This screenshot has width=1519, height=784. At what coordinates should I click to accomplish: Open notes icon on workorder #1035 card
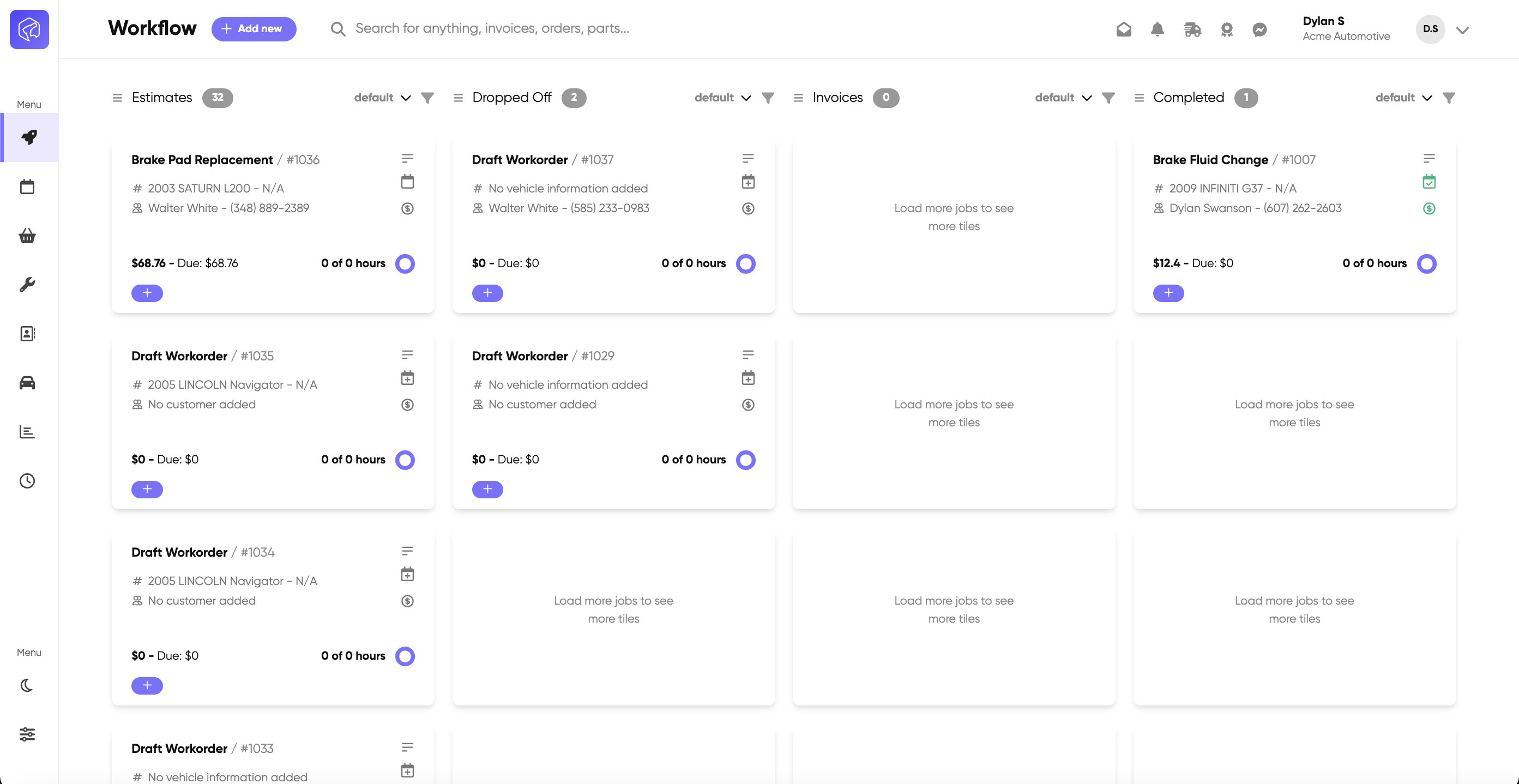pos(407,355)
